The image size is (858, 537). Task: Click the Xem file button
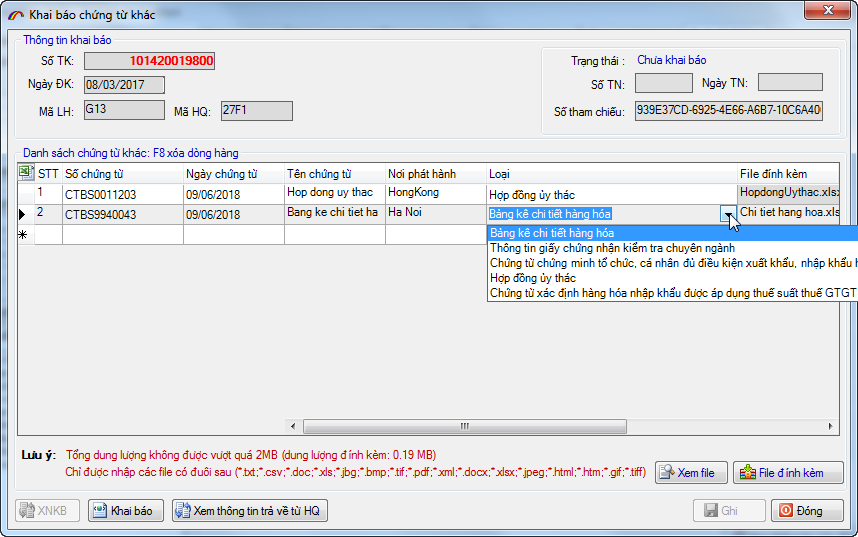pos(691,473)
